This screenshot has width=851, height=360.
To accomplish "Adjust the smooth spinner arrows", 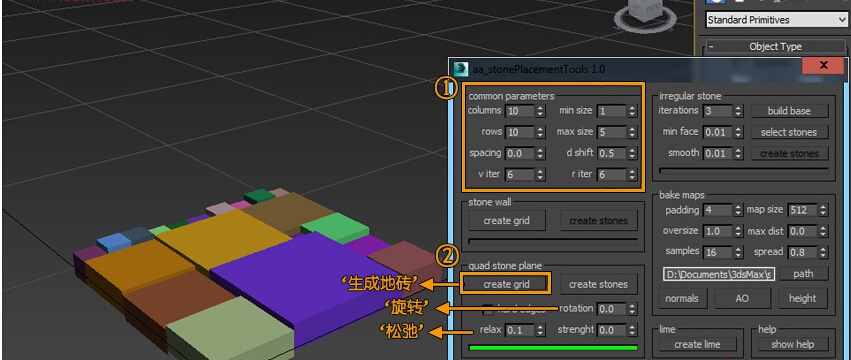I will (738, 153).
